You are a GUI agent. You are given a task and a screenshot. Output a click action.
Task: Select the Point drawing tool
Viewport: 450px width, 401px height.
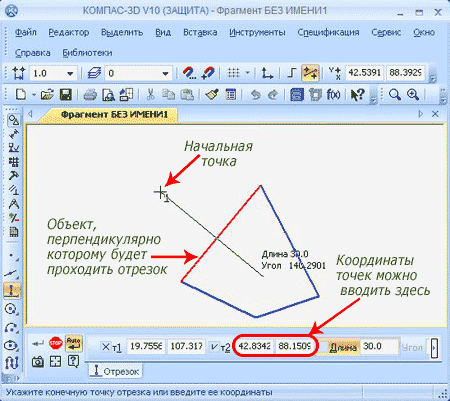click(x=12, y=256)
